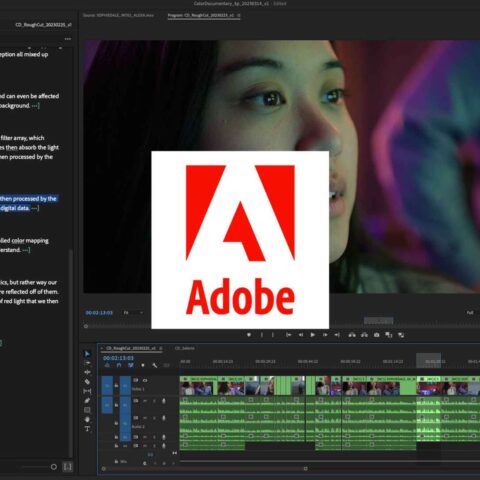This screenshot has height=480, width=480.
Task: Open the text panel ellipsis menu
Action: (x=68, y=39)
